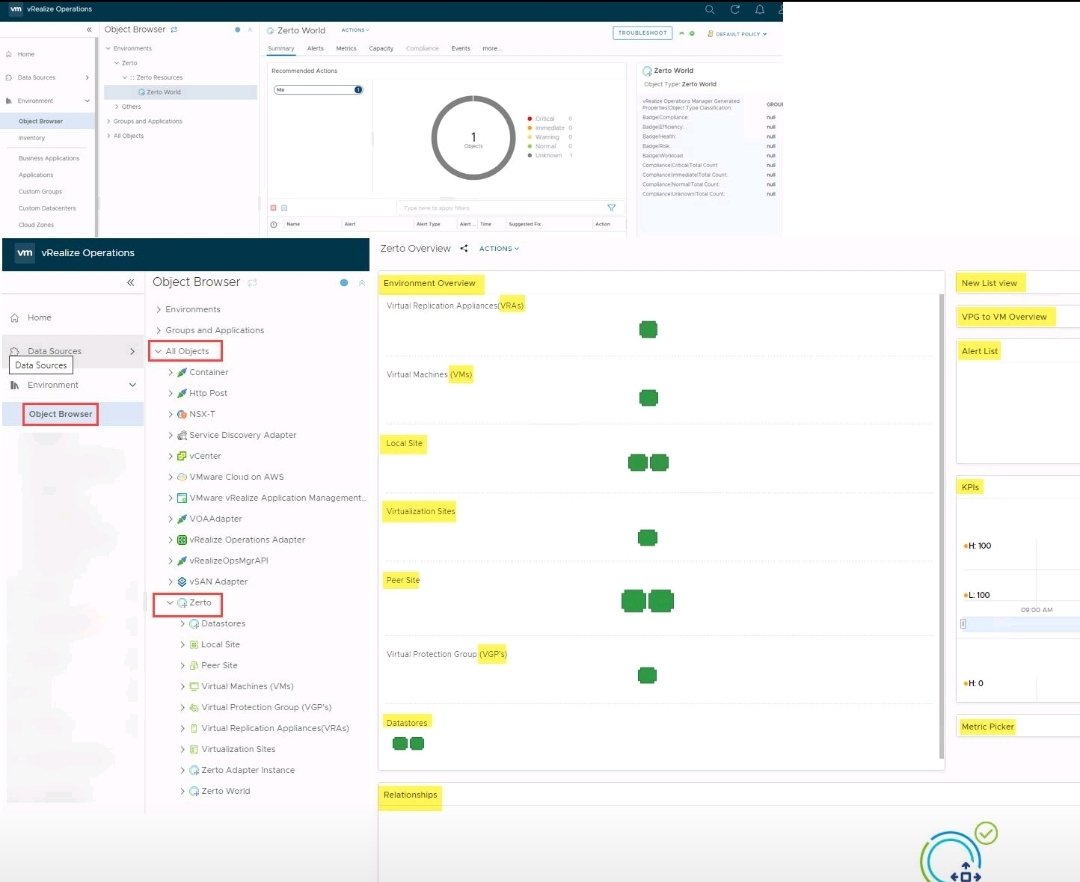Screen dimensions: 1080x882
Task: Click the green VRAs object square
Action: click(648, 330)
